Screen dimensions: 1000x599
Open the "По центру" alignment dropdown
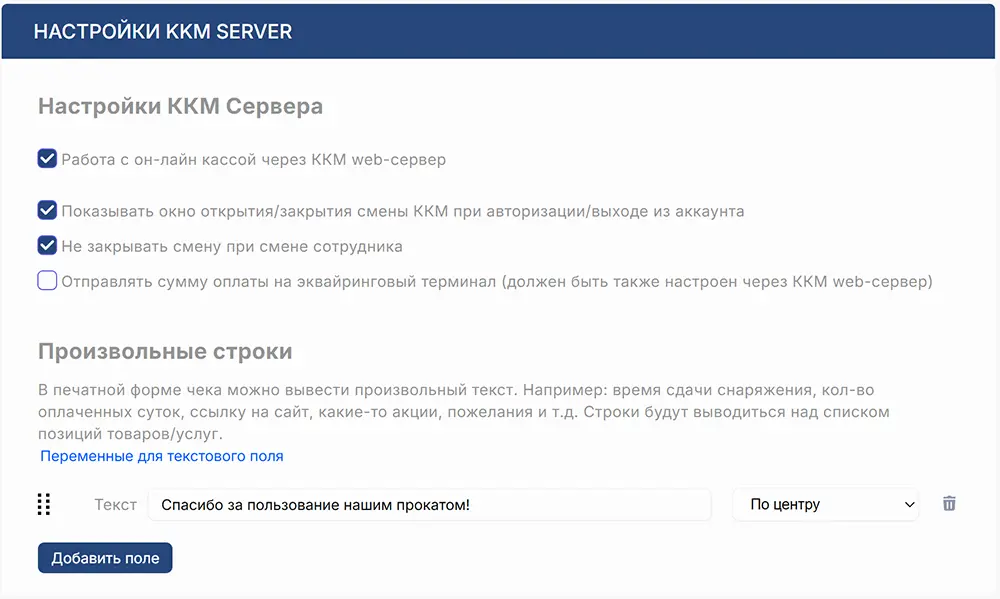point(825,505)
